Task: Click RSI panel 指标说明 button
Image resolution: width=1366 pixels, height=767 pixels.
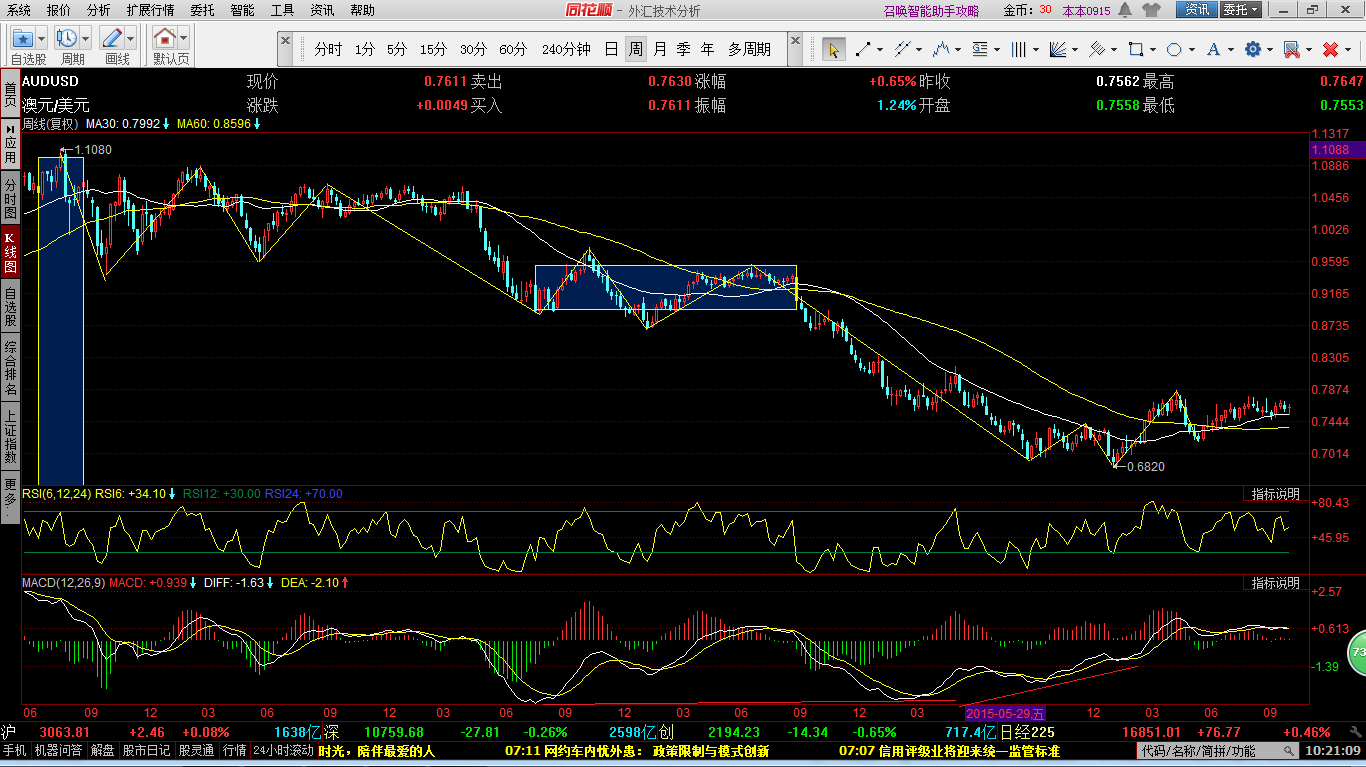Action: pyautogui.click(x=1276, y=494)
